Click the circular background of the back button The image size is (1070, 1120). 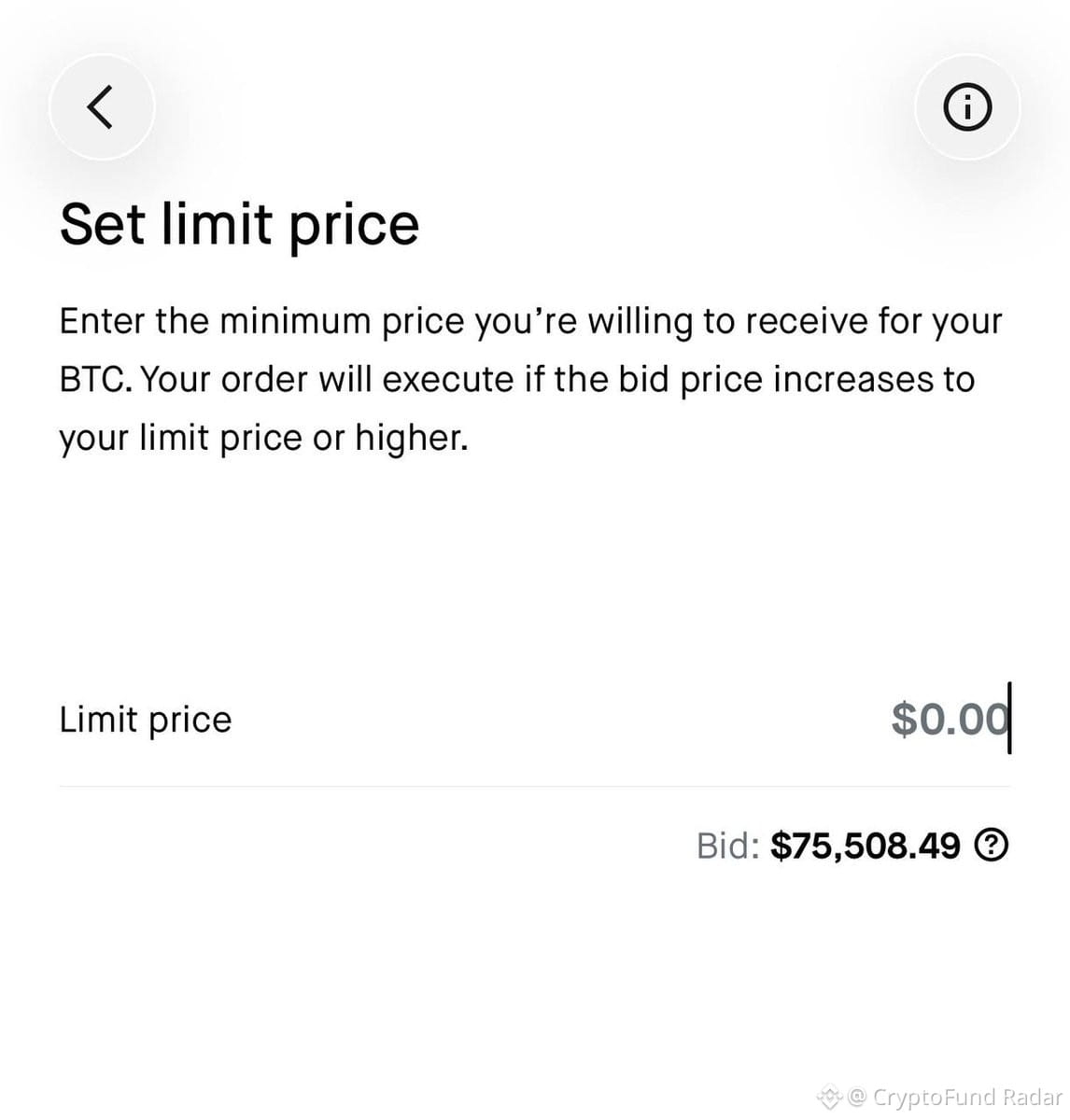point(101,107)
